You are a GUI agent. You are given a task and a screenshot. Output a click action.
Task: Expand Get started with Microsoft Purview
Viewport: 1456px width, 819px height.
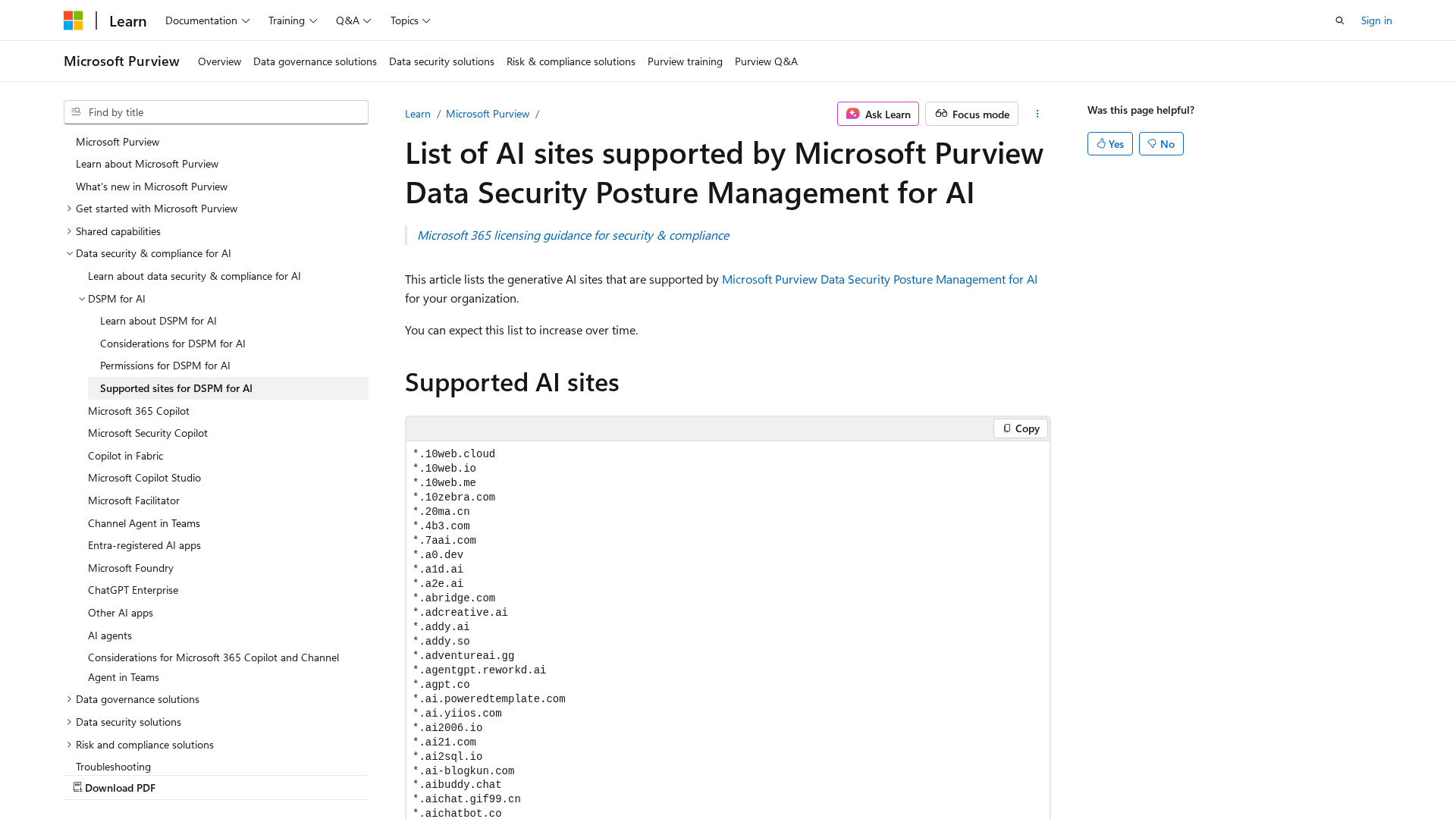point(69,209)
